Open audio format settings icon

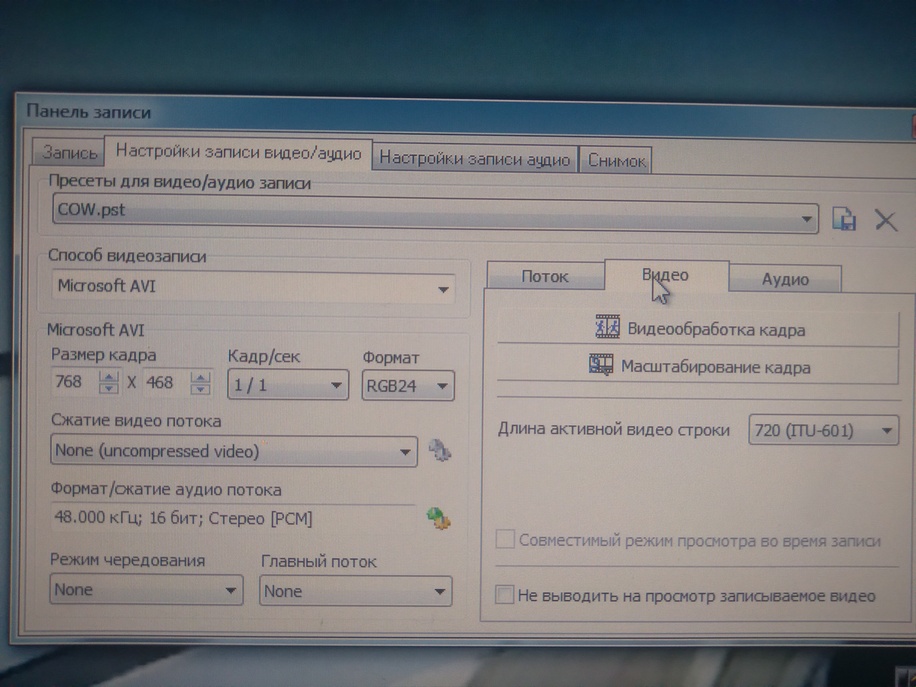tap(437, 518)
